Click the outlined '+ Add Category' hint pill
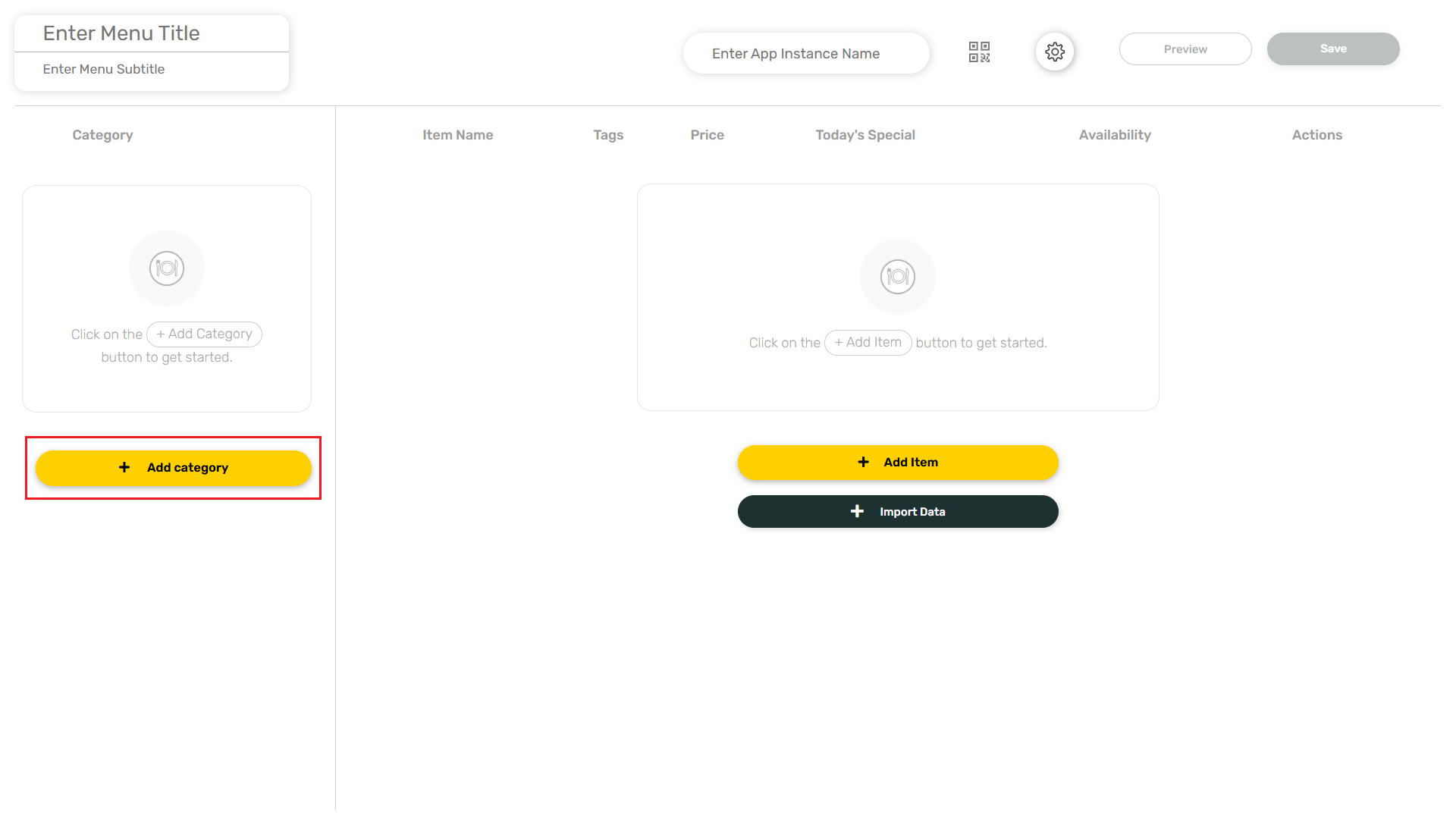 [204, 334]
